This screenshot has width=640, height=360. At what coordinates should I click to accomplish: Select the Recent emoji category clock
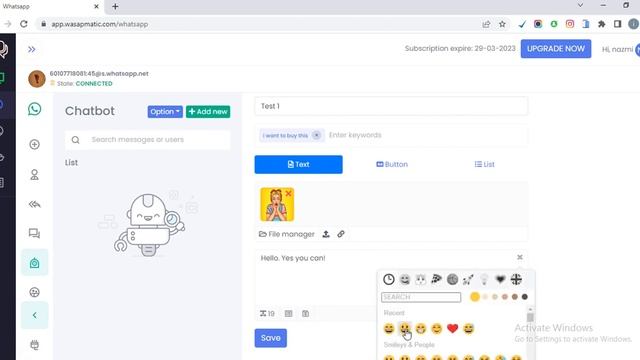(x=389, y=280)
